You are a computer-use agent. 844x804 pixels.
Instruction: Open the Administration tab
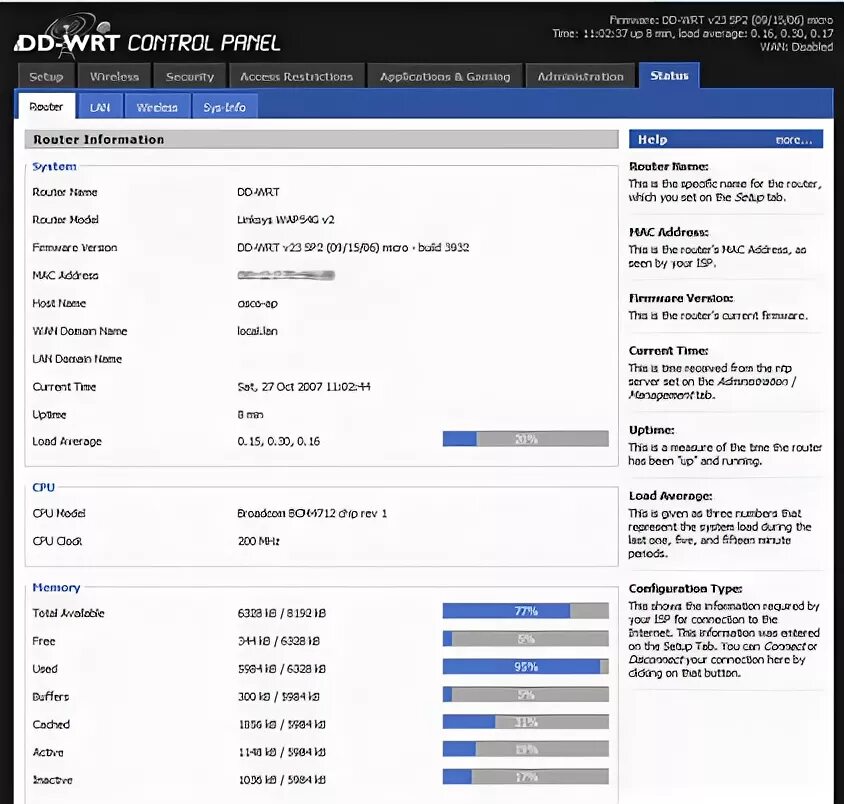point(580,76)
